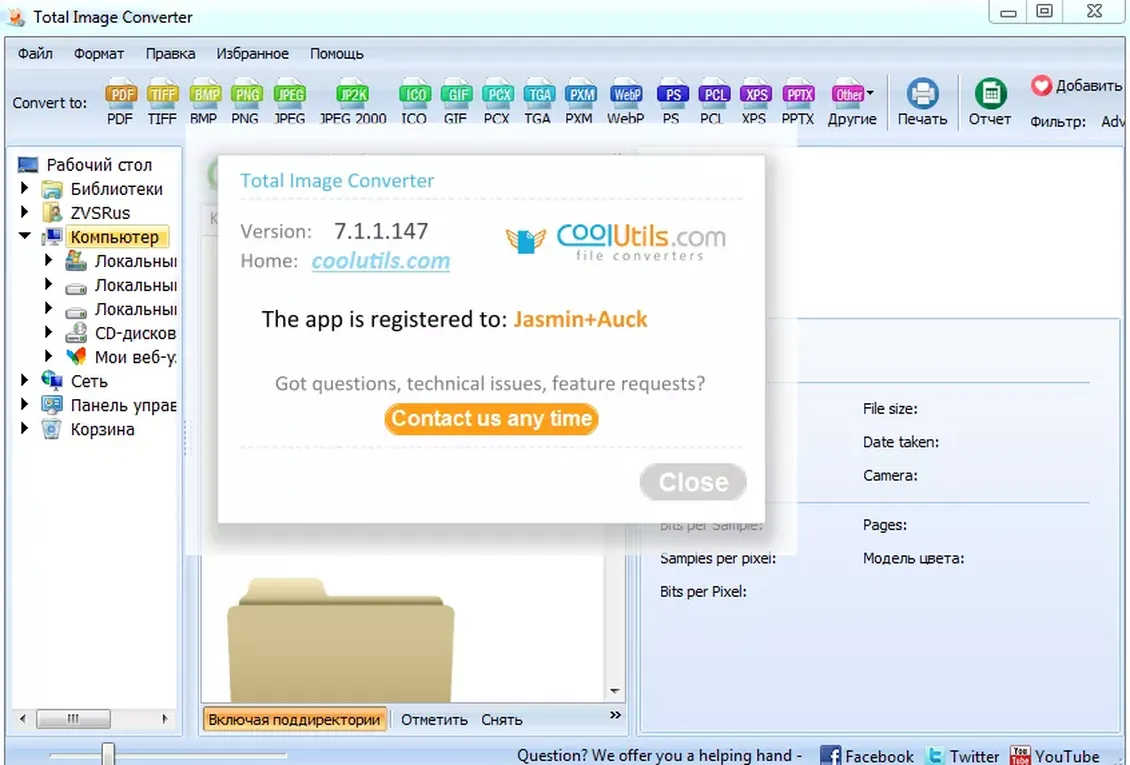The image size is (1130, 765).
Task: Select PS PostScript format
Action: tap(672, 102)
